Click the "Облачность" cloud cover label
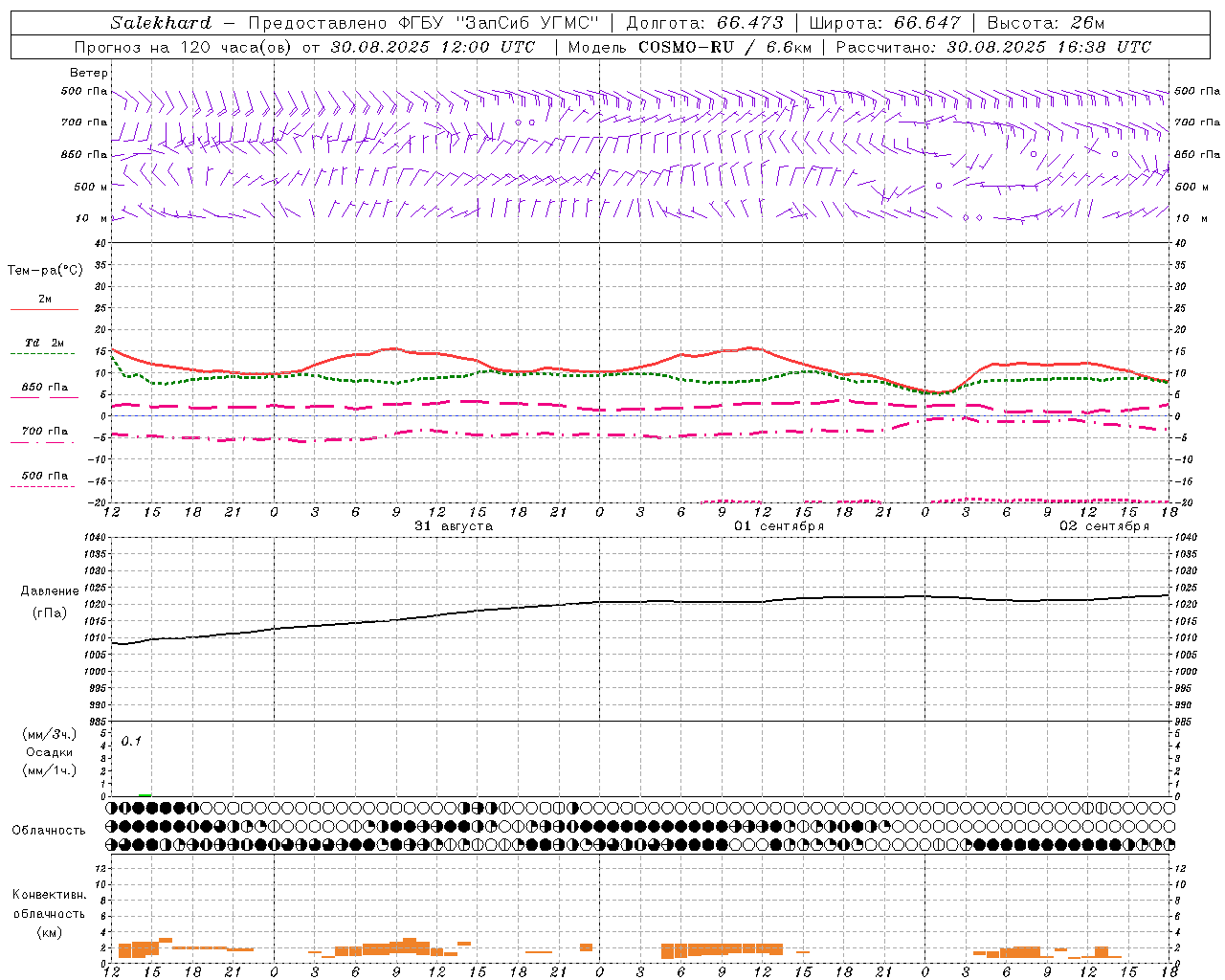This screenshot has height=980, width=1225. click(49, 831)
